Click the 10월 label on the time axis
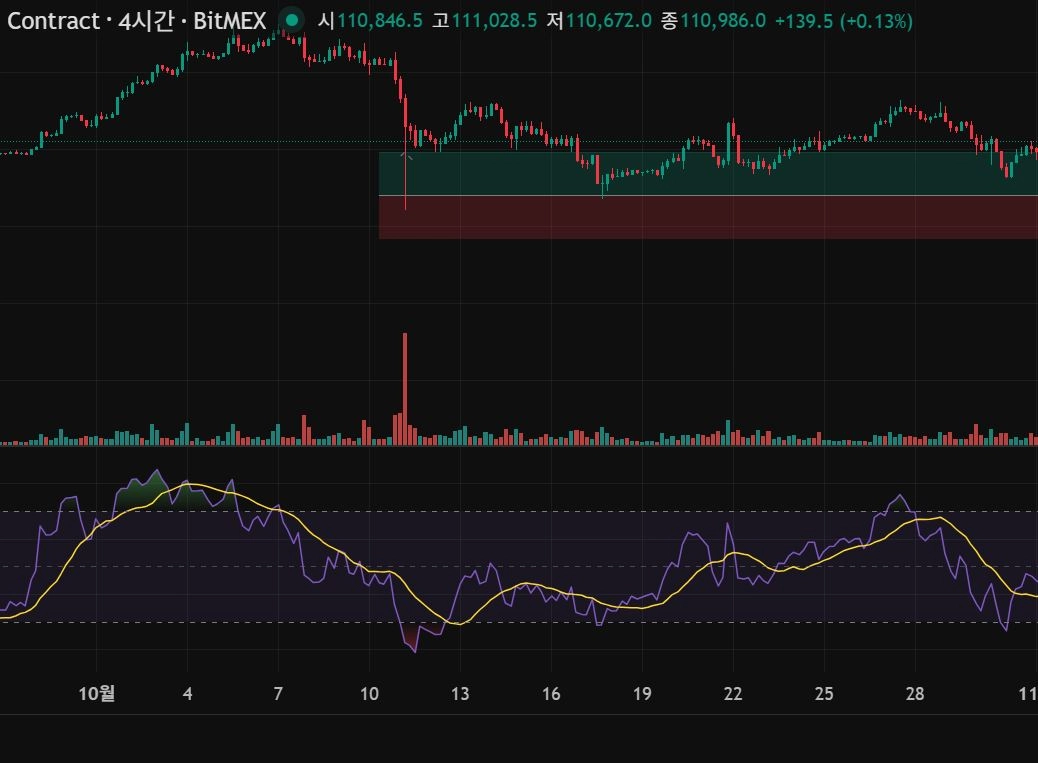 (x=97, y=693)
